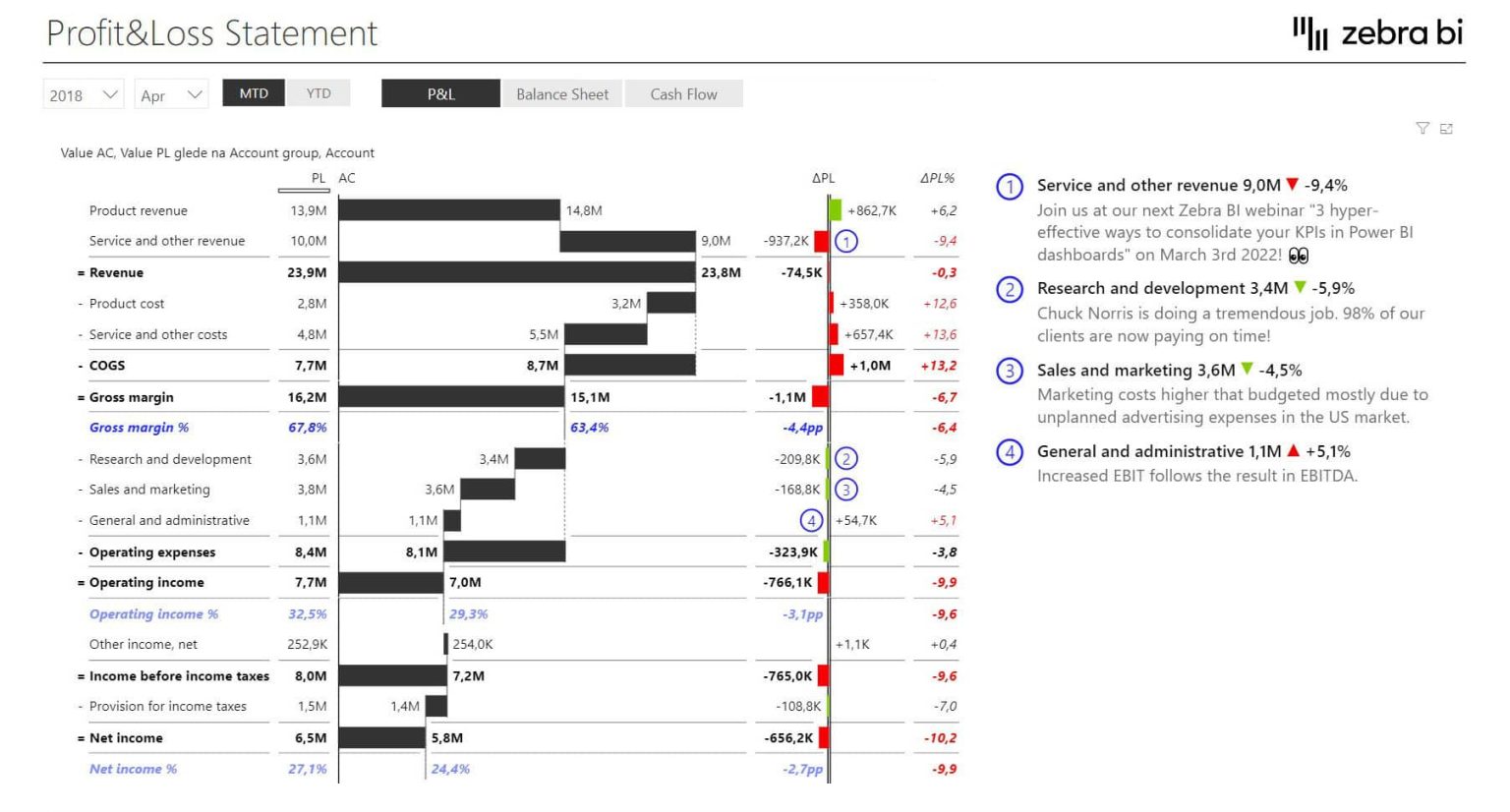Viewport: 1510px width, 812px height.
Task: Click the P&L button
Action: 441,94
